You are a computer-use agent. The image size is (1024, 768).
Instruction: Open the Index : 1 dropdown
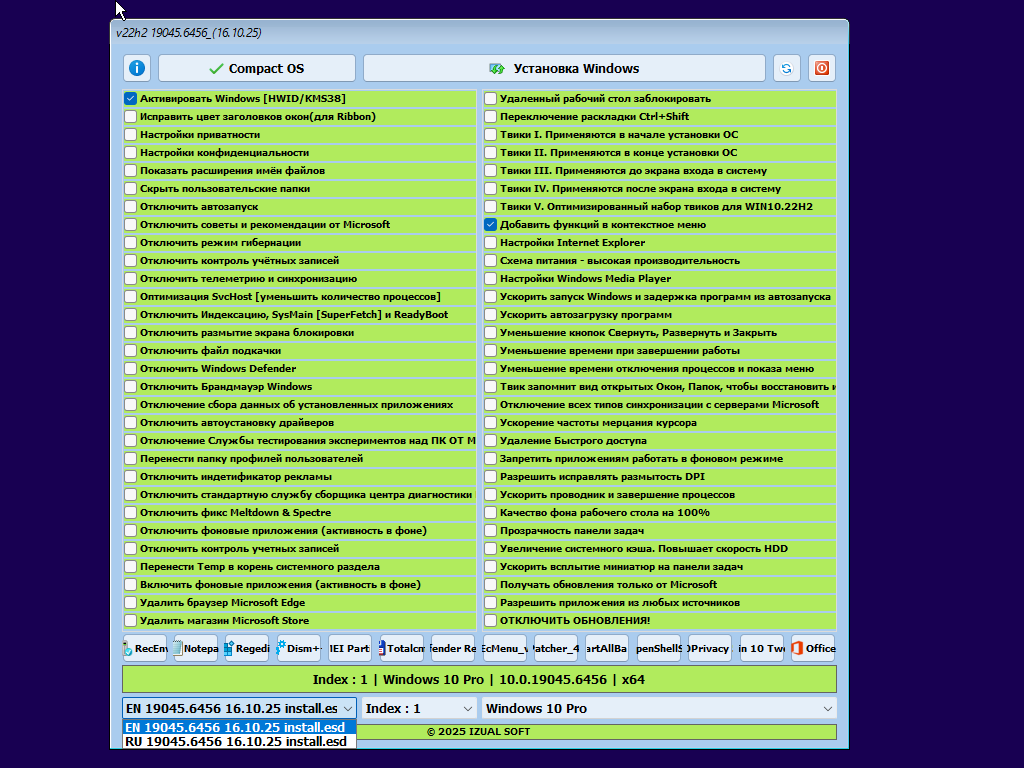click(417, 708)
